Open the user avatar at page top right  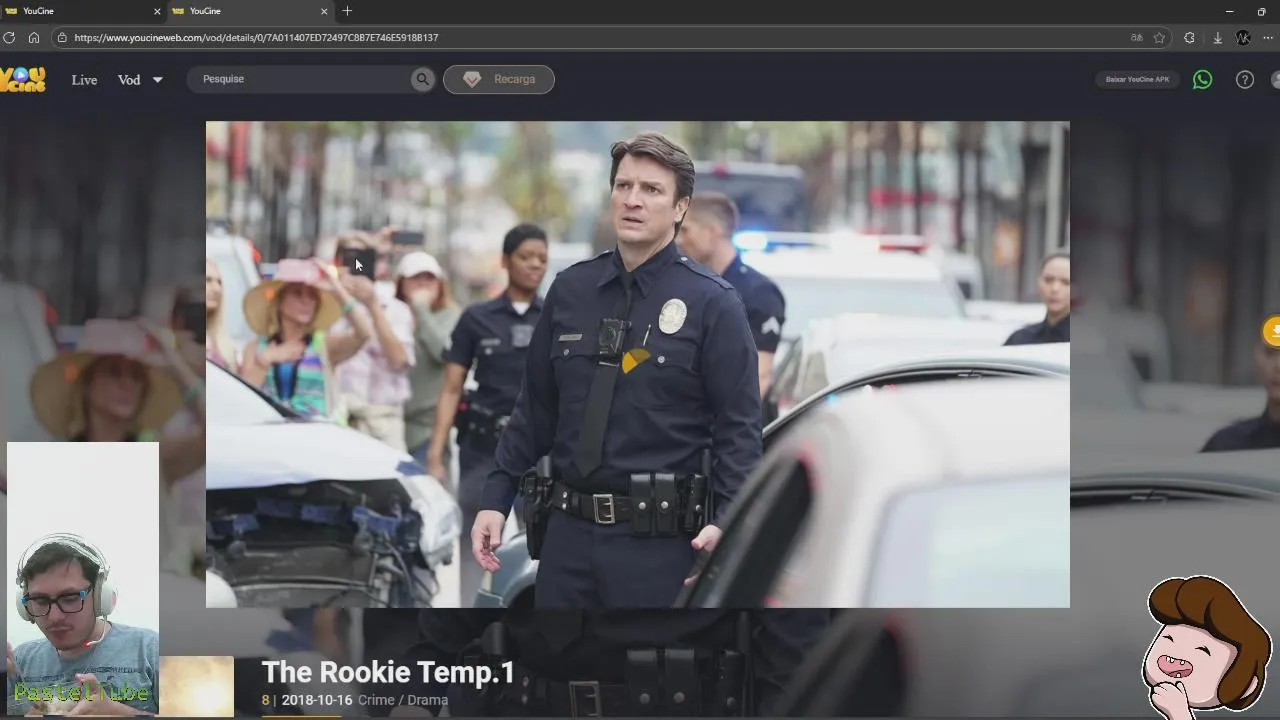(x=1275, y=79)
